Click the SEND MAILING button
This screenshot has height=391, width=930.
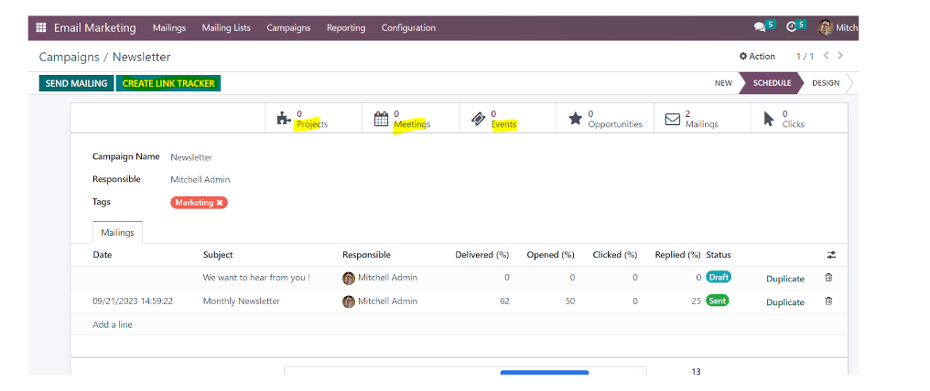(x=77, y=83)
